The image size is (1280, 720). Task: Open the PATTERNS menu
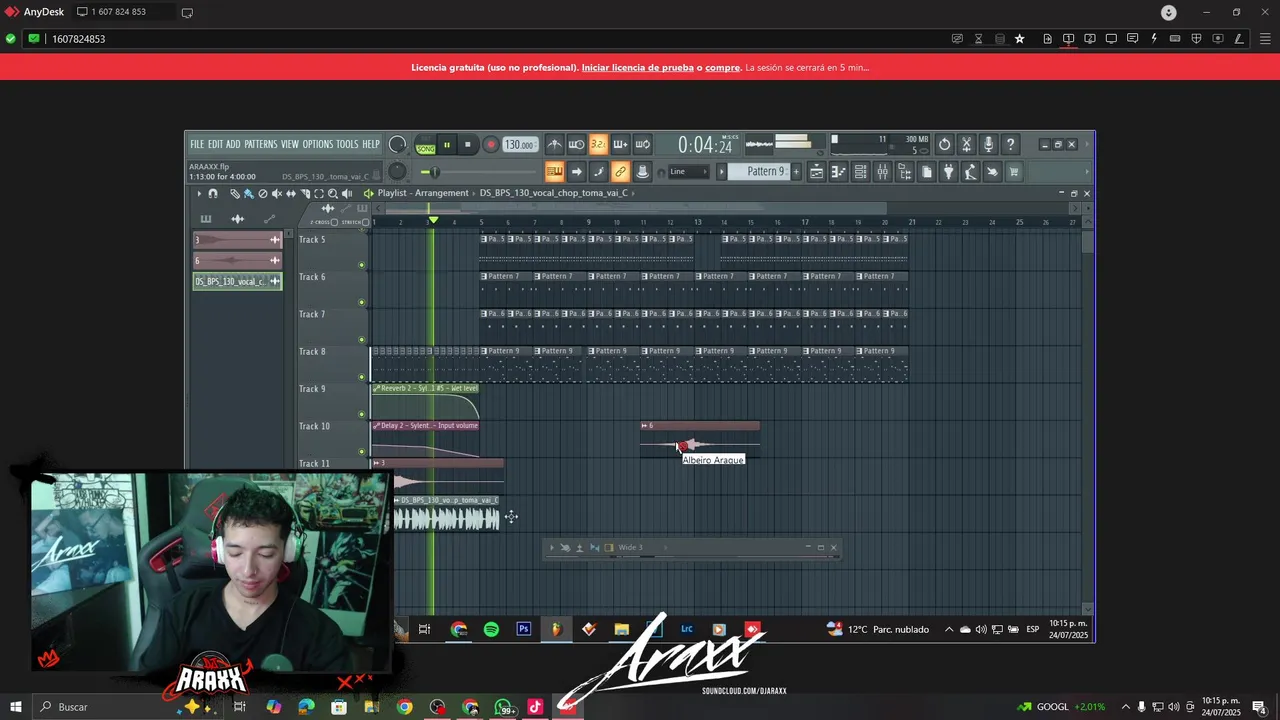tap(261, 144)
